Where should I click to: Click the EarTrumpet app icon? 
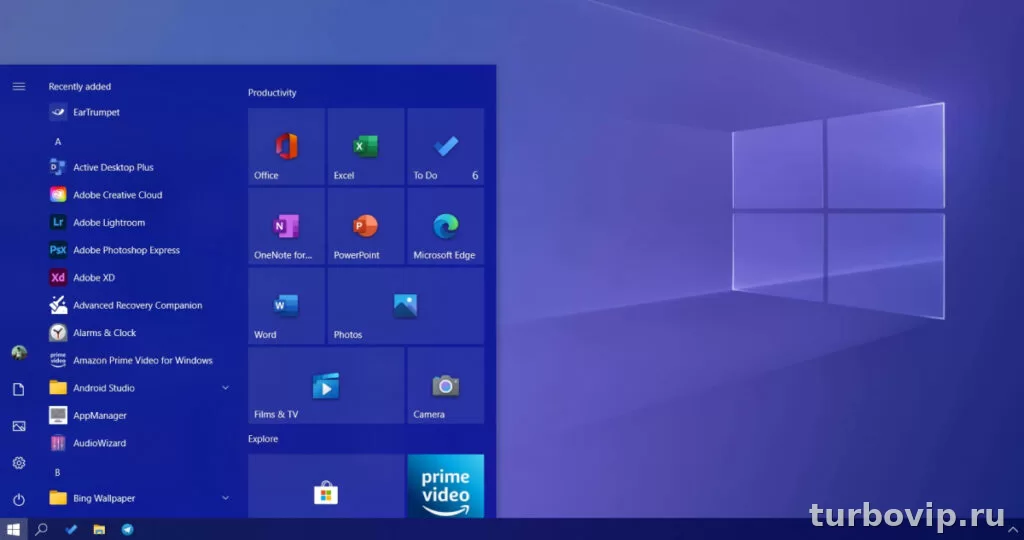[x=58, y=112]
